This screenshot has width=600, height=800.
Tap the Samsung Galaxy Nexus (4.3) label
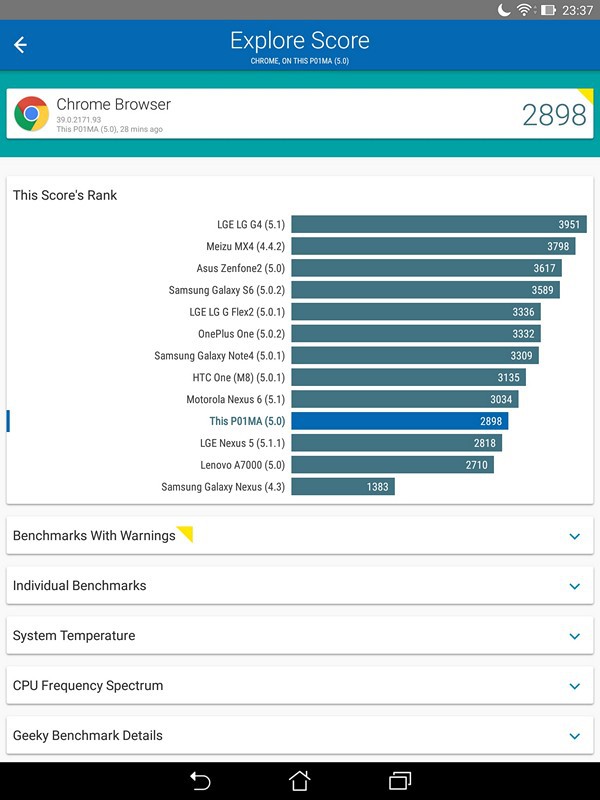pyautogui.click(x=223, y=487)
